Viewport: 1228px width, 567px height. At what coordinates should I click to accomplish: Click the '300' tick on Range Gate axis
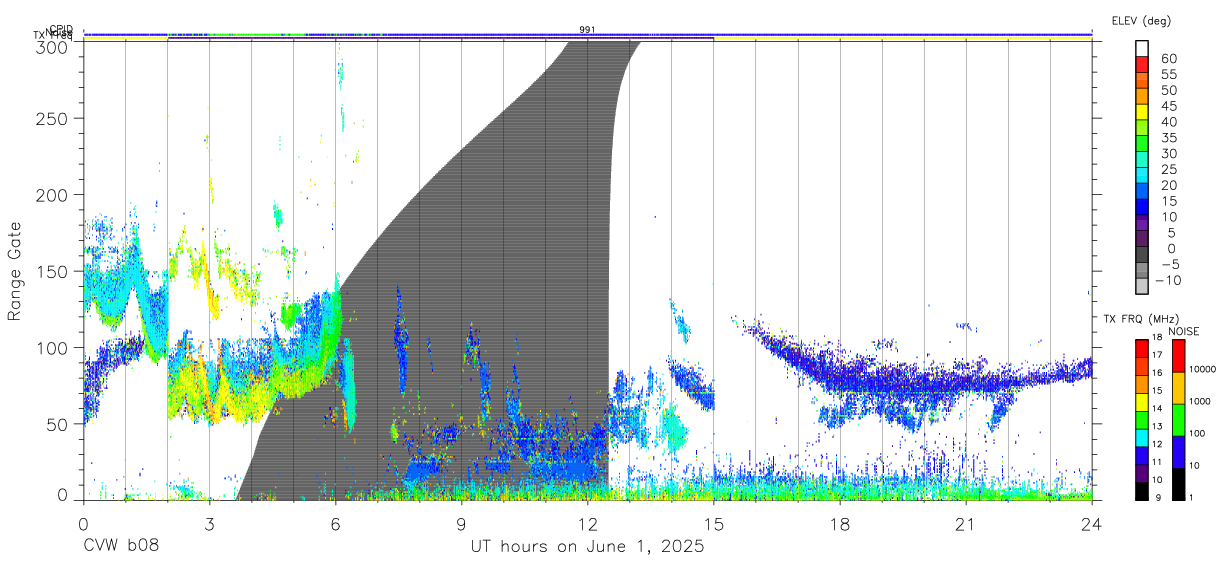click(51, 47)
